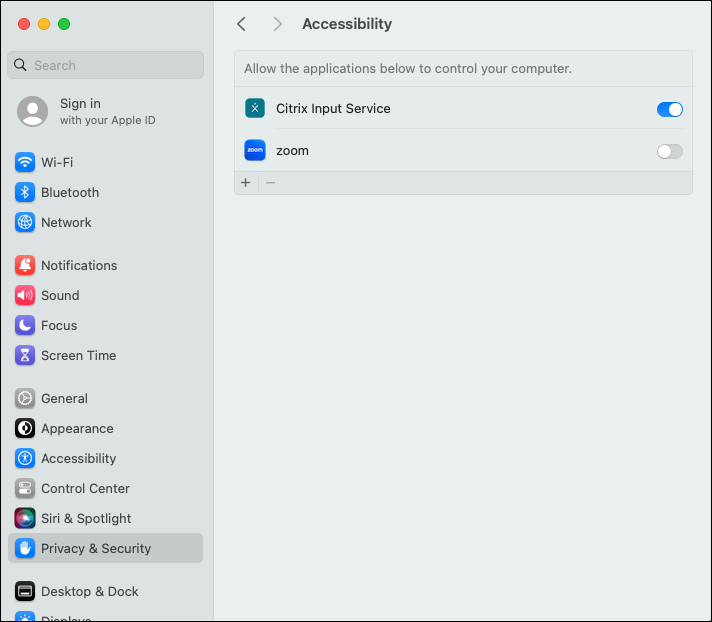Open General settings pane
The width and height of the screenshot is (712, 622).
pyautogui.click(x=64, y=398)
